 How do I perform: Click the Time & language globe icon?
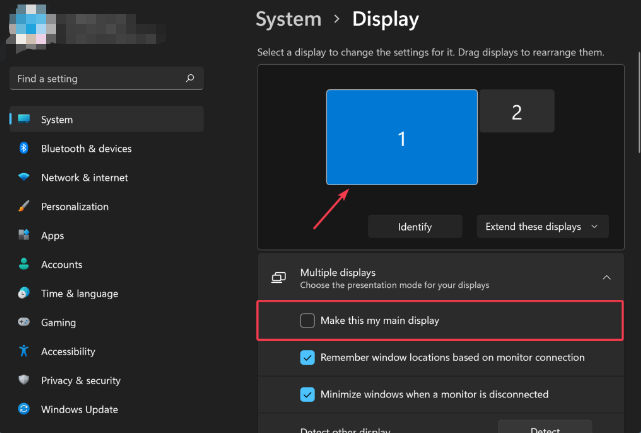[24, 293]
